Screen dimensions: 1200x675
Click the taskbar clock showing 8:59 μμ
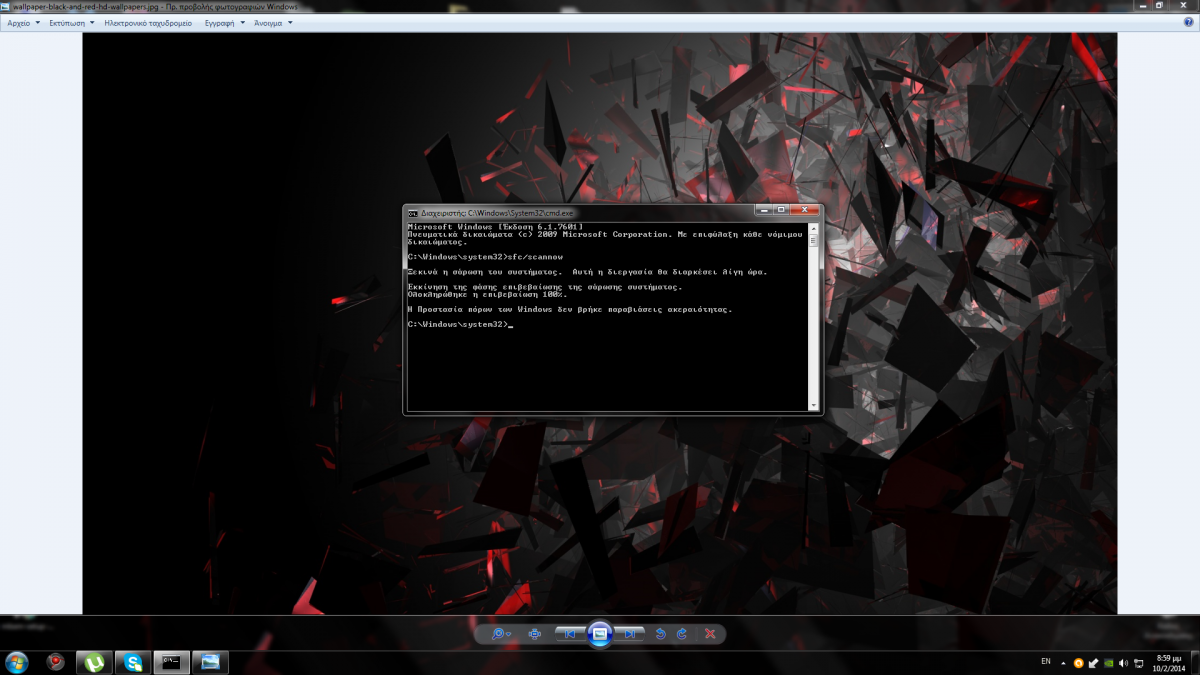1169,663
